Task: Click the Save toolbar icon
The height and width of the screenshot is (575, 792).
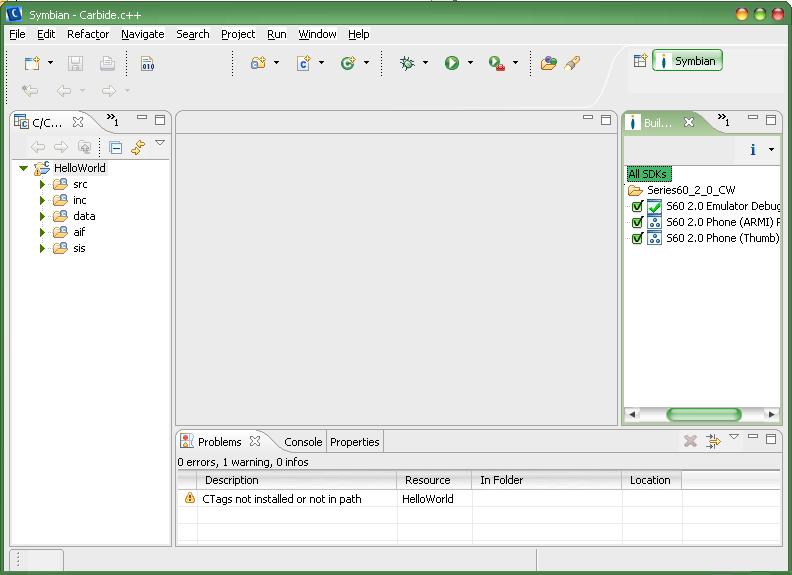Action: tap(75, 63)
